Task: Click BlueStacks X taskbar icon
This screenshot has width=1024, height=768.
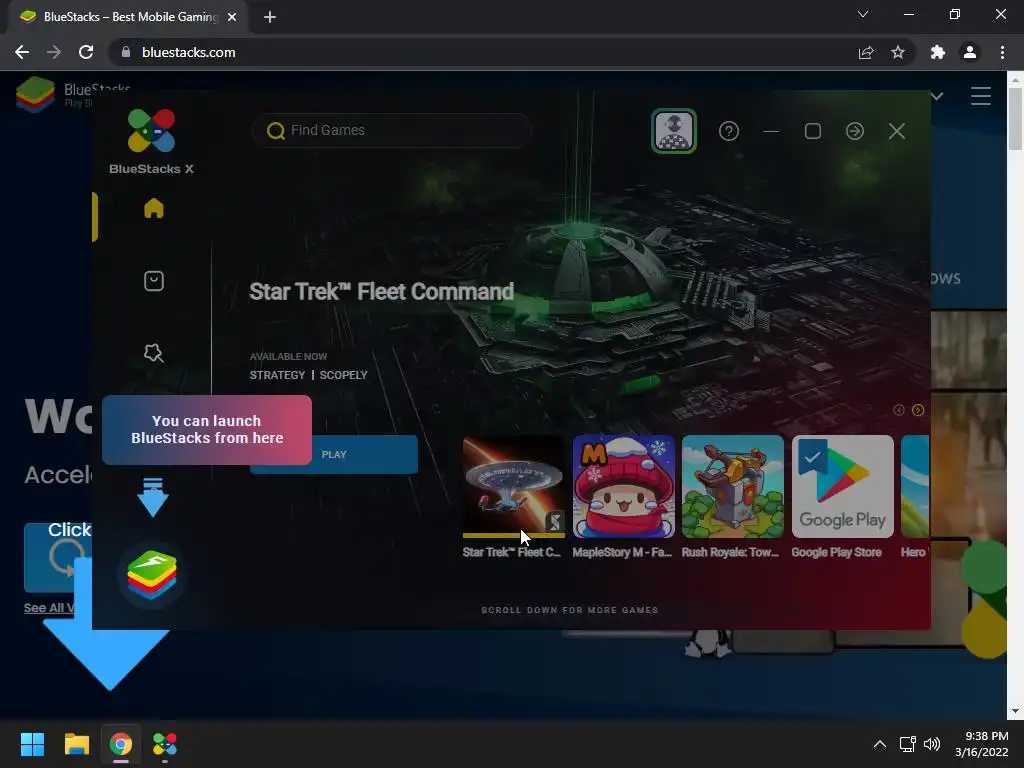Action: coord(165,744)
